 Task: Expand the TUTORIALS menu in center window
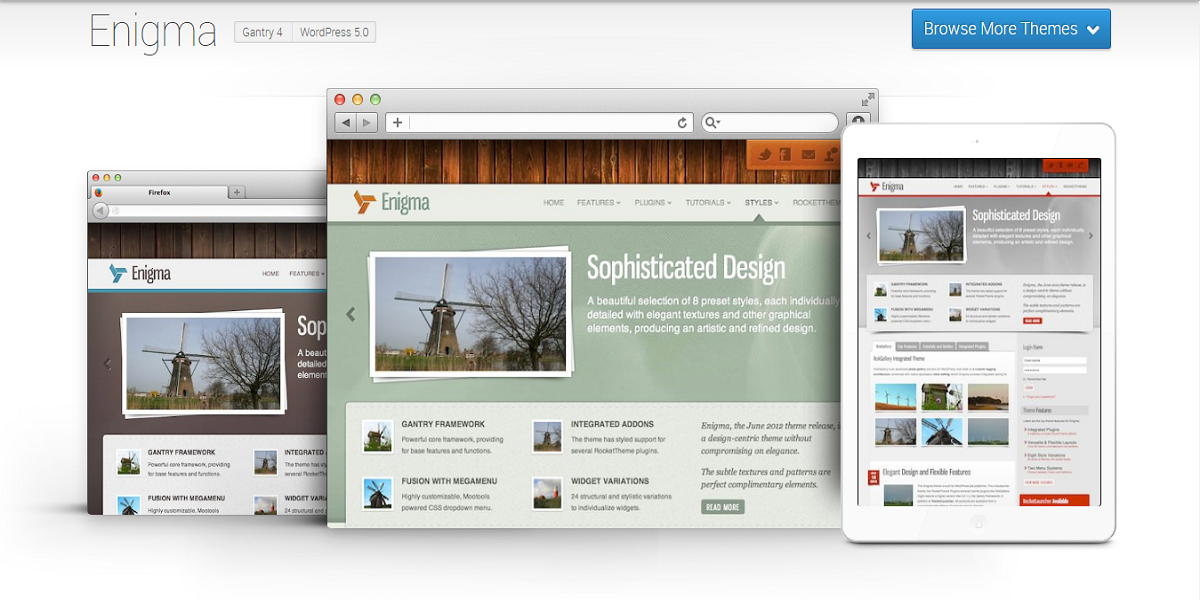click(708, 203)
